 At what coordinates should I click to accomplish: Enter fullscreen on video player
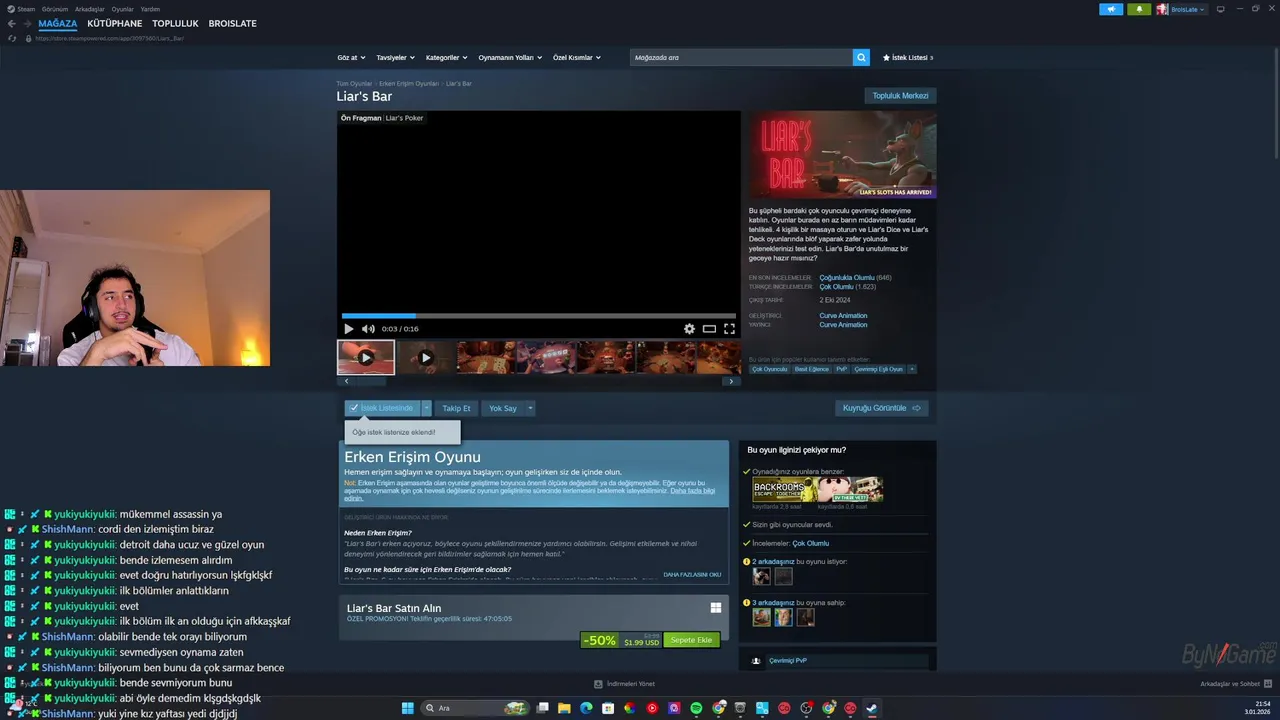(729, 329)
